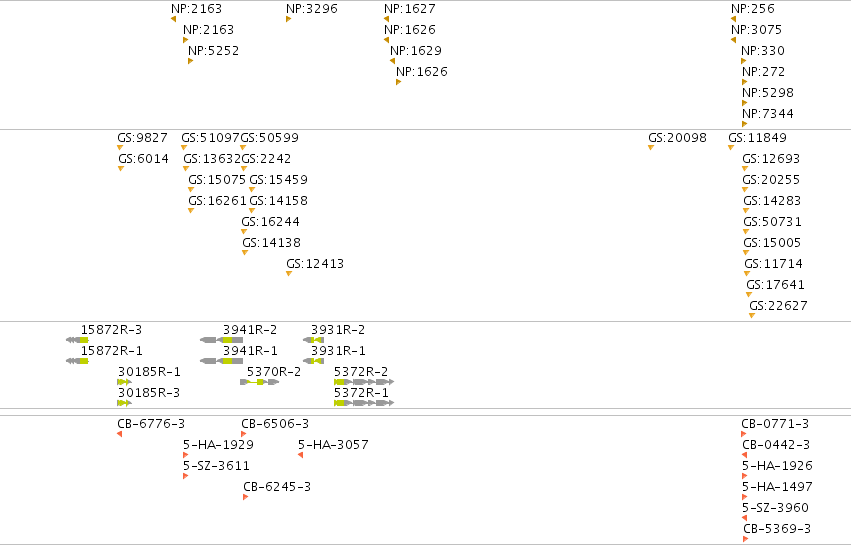This screenshot has width=851, height=545.
Task: Select the CB-6506-3 feature label
Action: (275, 424)
